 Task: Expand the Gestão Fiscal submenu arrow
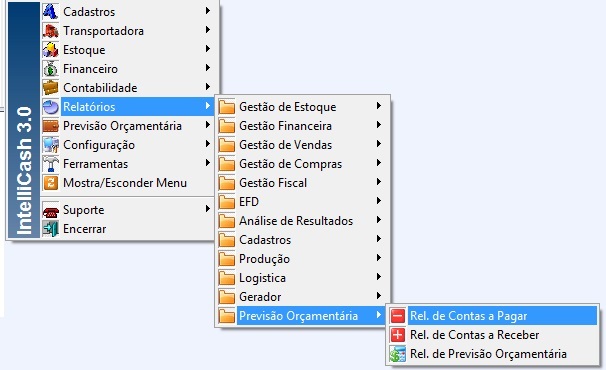[x=379, y=182]
